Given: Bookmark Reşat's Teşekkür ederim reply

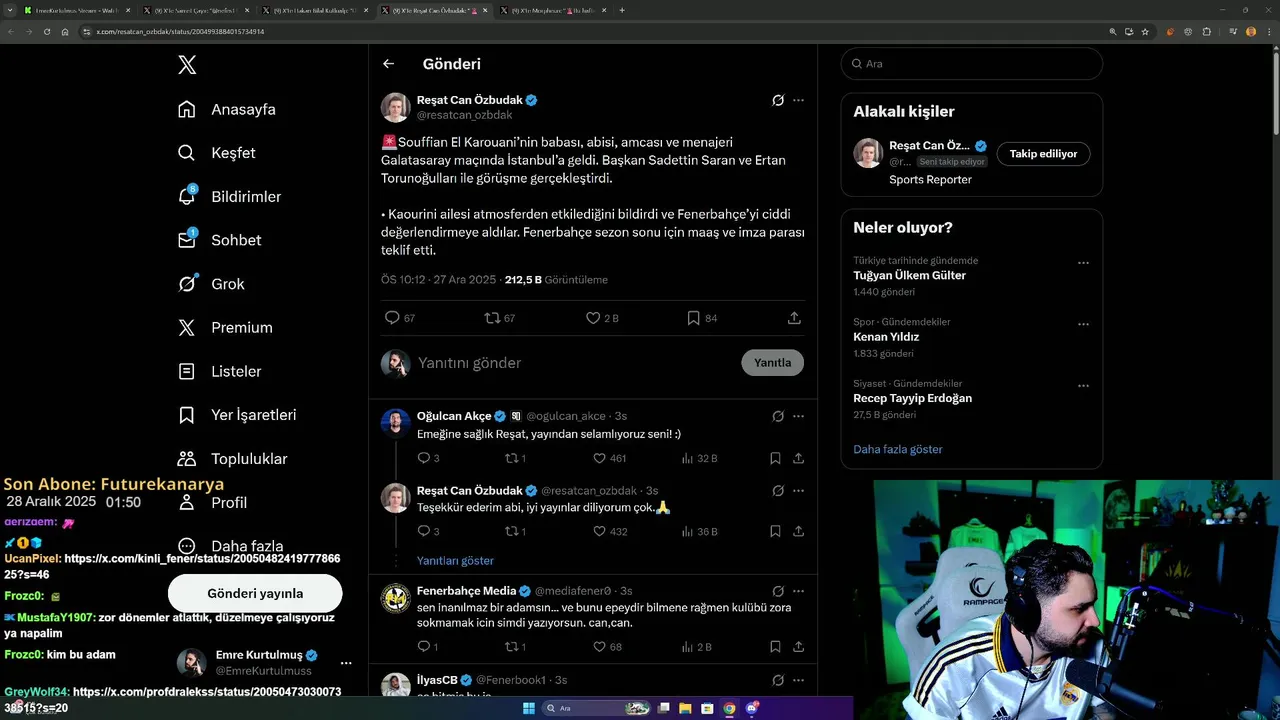Looking at the screenshot, I should click(775, 531).
